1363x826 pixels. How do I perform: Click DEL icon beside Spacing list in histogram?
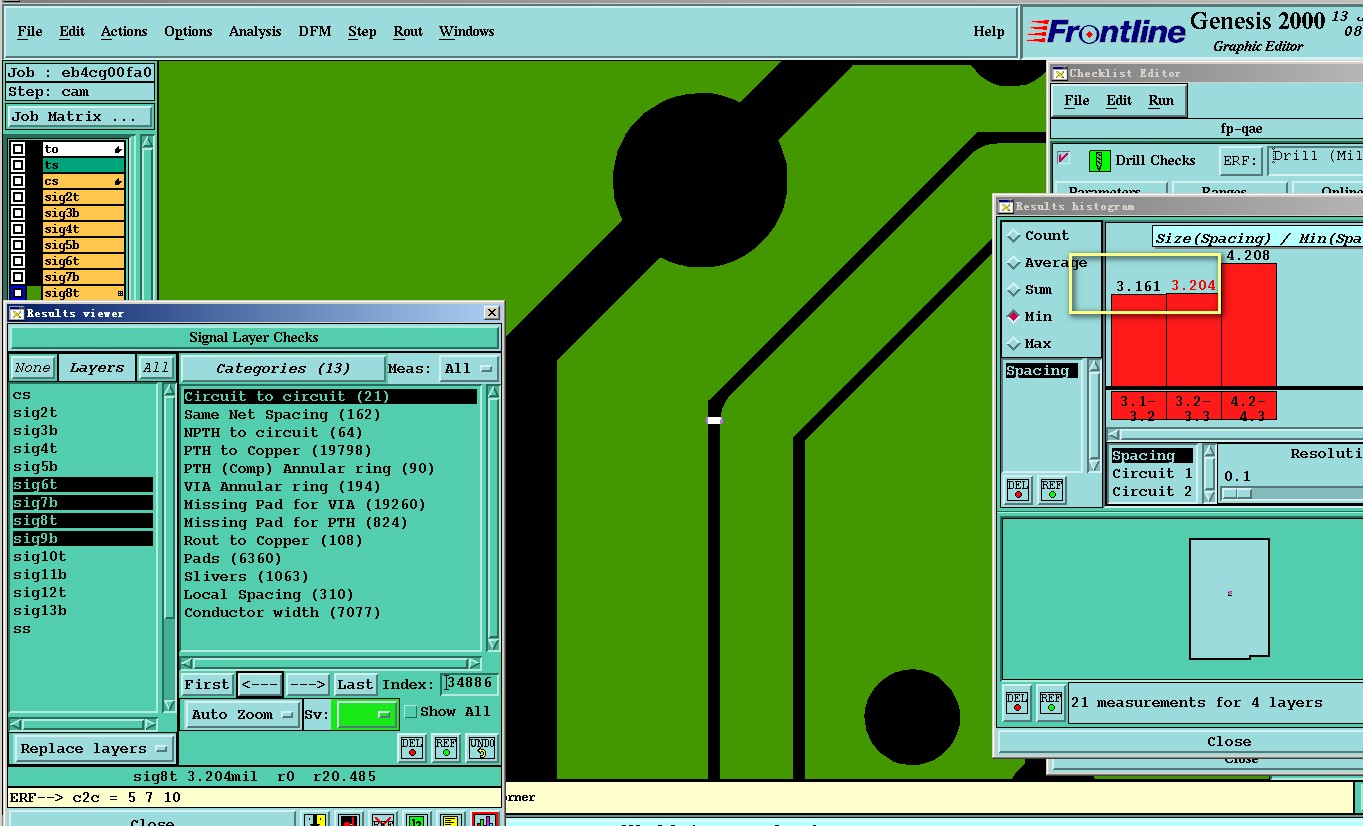(1018, 490)
